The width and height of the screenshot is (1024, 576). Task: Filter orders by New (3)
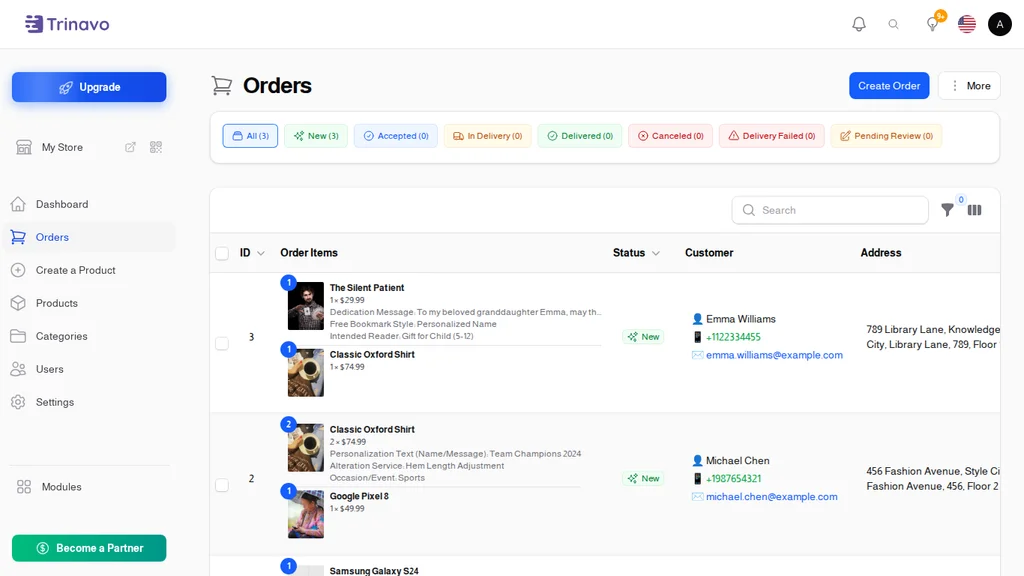[x=316, y=136]
